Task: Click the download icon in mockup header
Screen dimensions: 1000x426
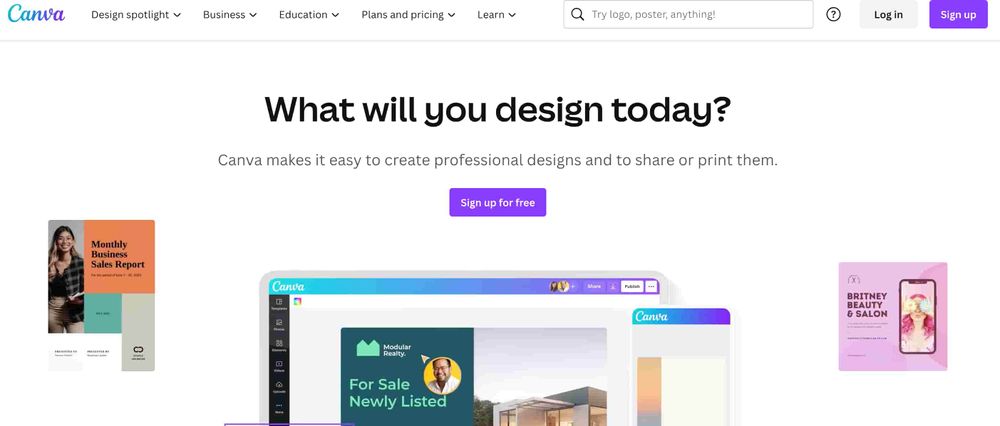Action: (x=612, y=286)
